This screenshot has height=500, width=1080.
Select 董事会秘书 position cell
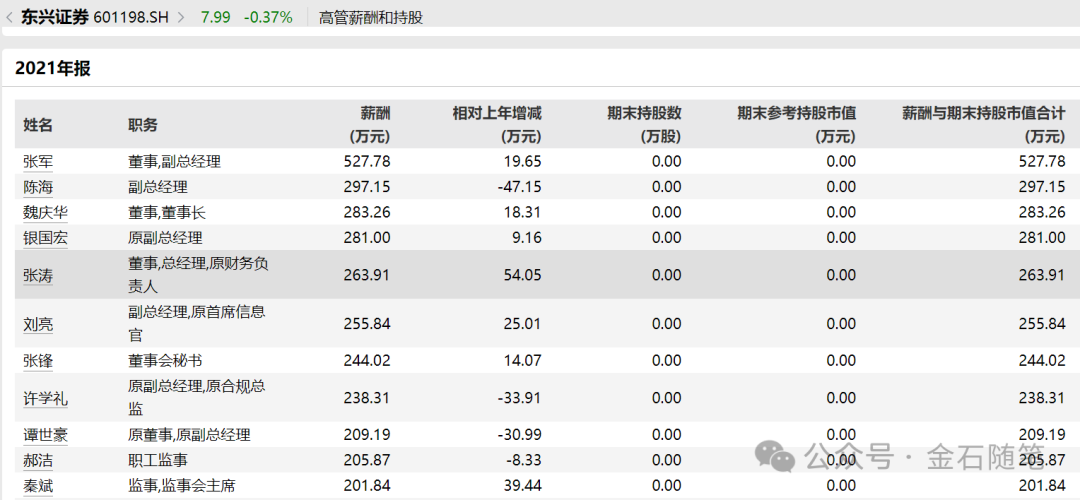(165, 360)
